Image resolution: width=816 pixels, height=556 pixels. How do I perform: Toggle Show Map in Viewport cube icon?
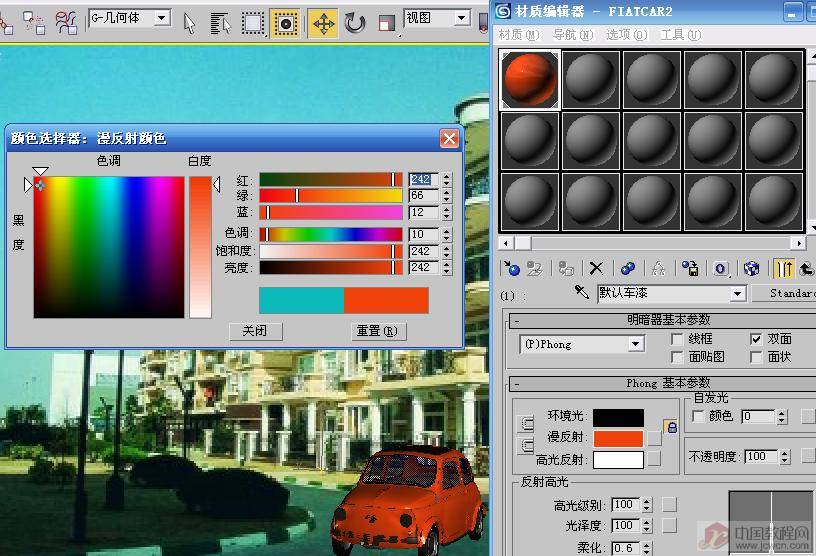[x=751, y=268]
